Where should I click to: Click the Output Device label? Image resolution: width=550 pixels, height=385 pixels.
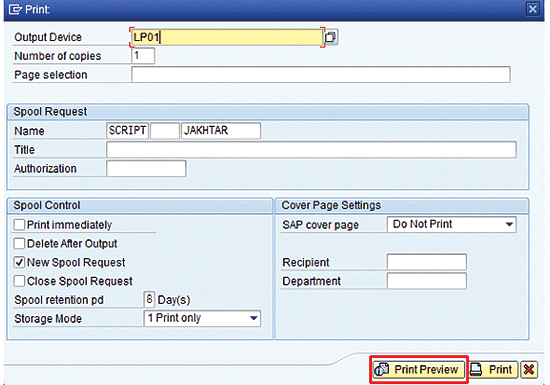(48, 37)
